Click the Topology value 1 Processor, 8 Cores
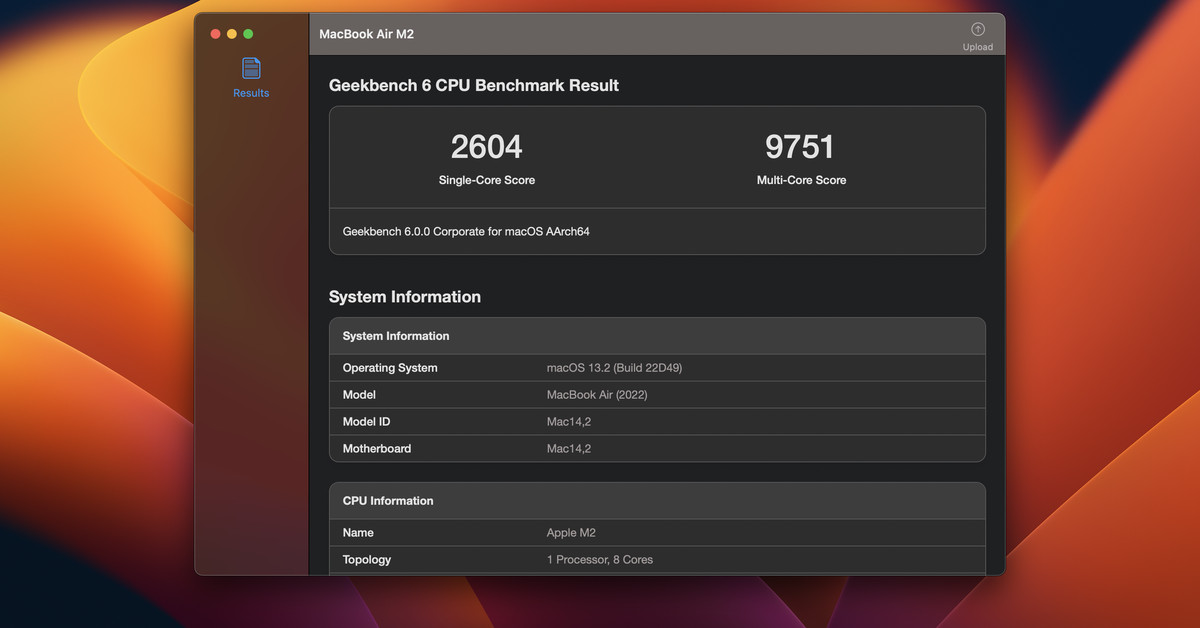 pyautogui.click(x=599, y=560)
